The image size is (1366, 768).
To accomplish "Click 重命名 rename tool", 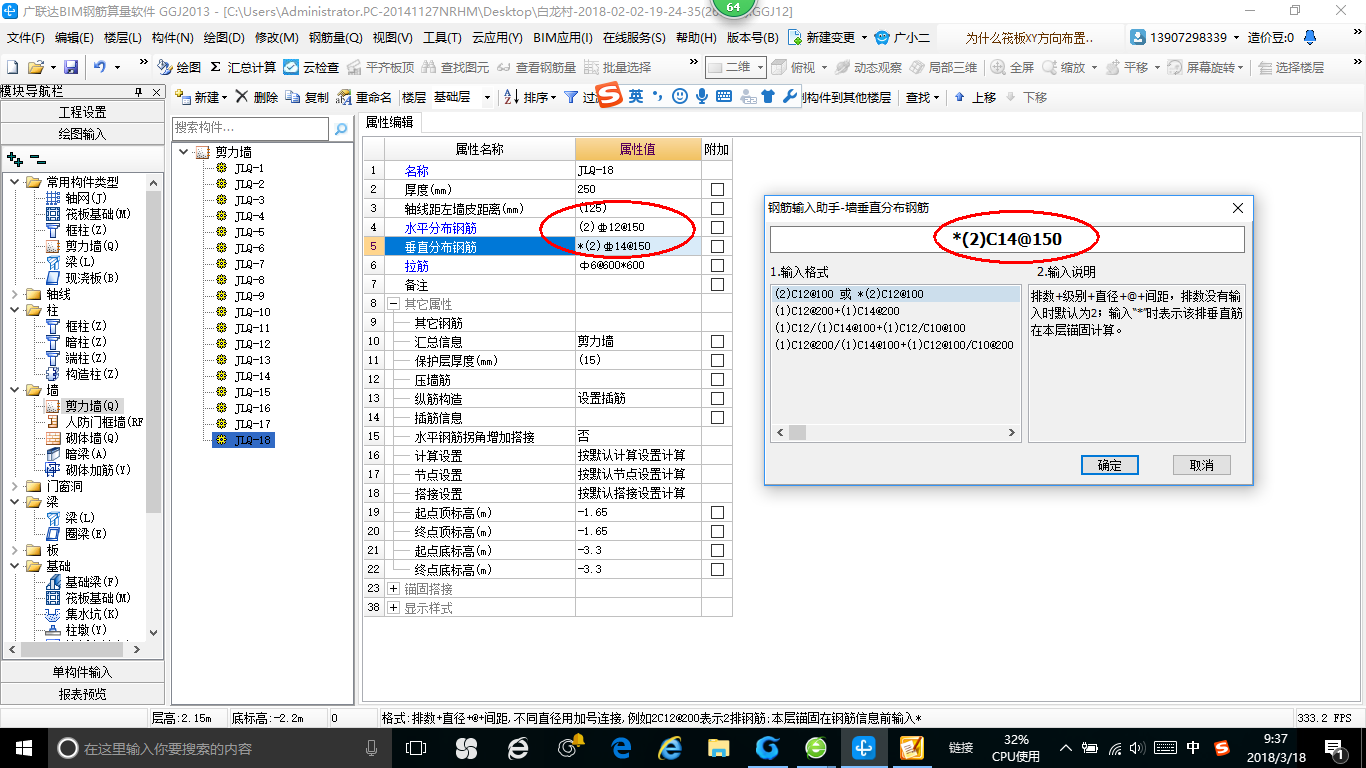I will click(364, 97).
